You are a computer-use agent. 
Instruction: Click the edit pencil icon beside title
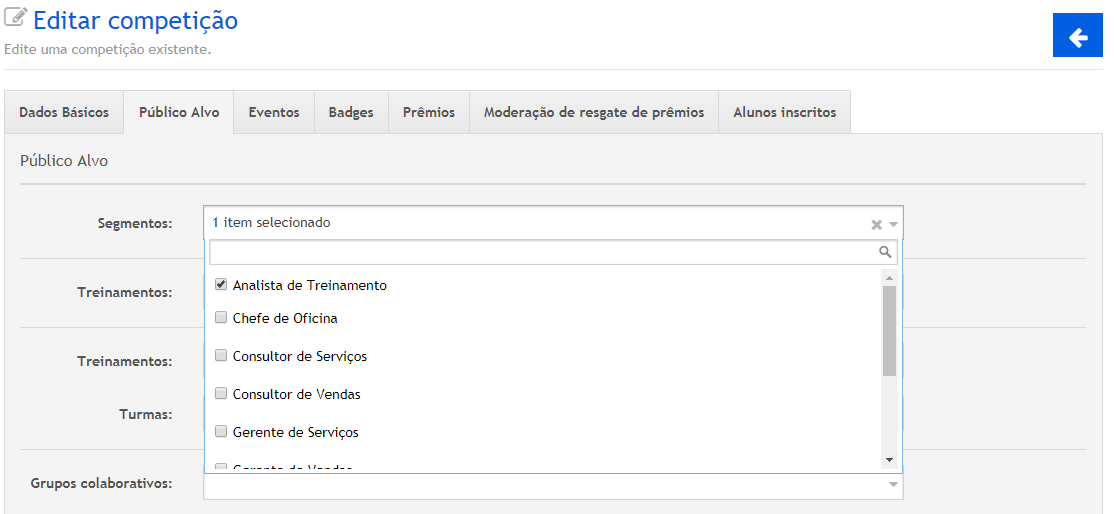[15, 19]
